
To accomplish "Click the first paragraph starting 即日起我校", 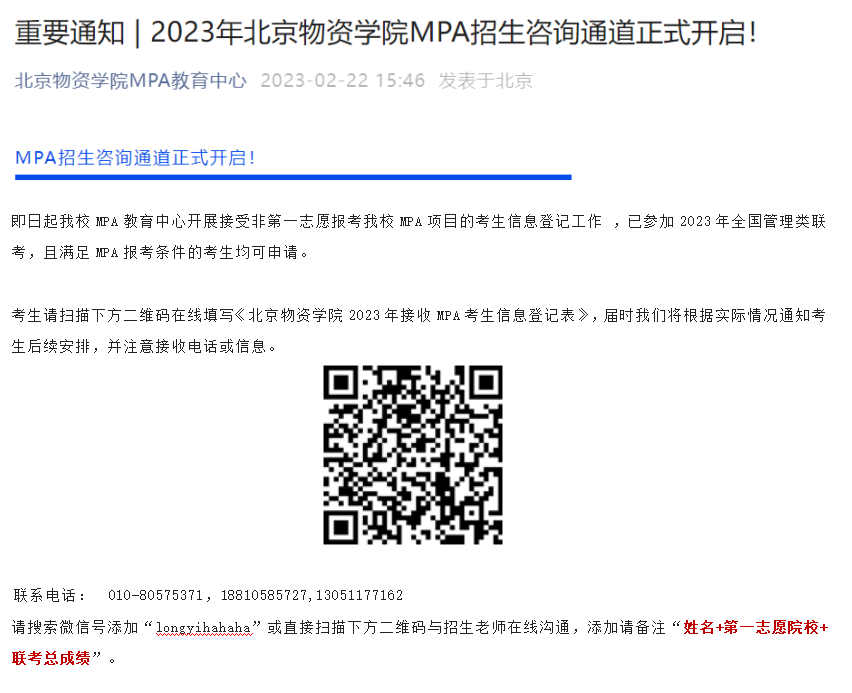I will (x=418, y=236).
